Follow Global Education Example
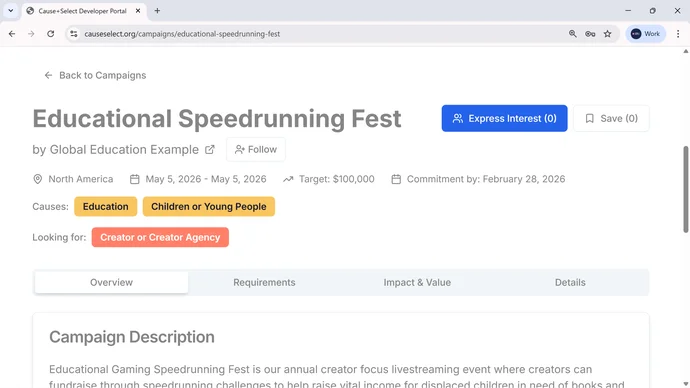 (x=256, y=150)
